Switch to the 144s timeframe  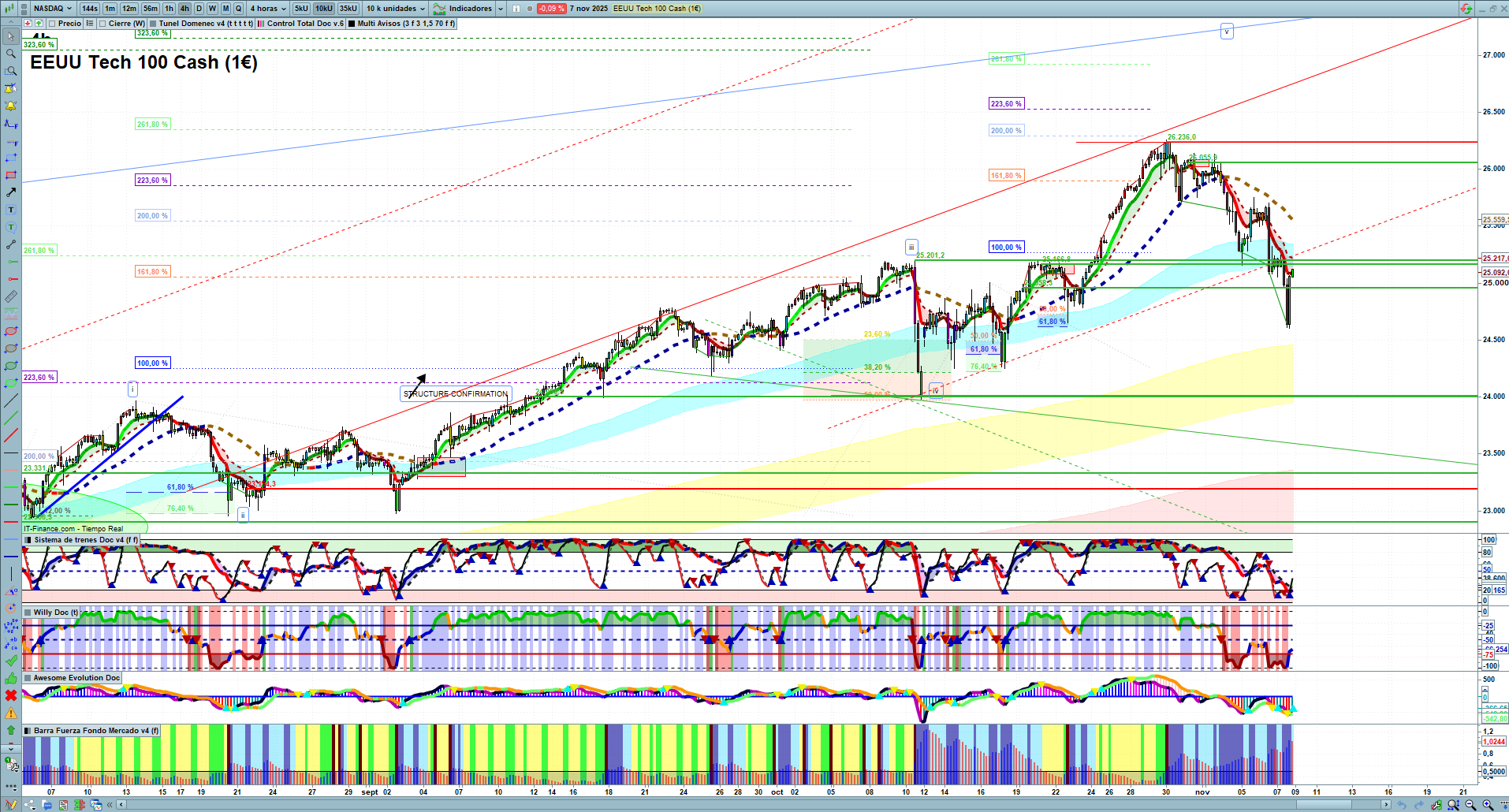coord(90,9)
